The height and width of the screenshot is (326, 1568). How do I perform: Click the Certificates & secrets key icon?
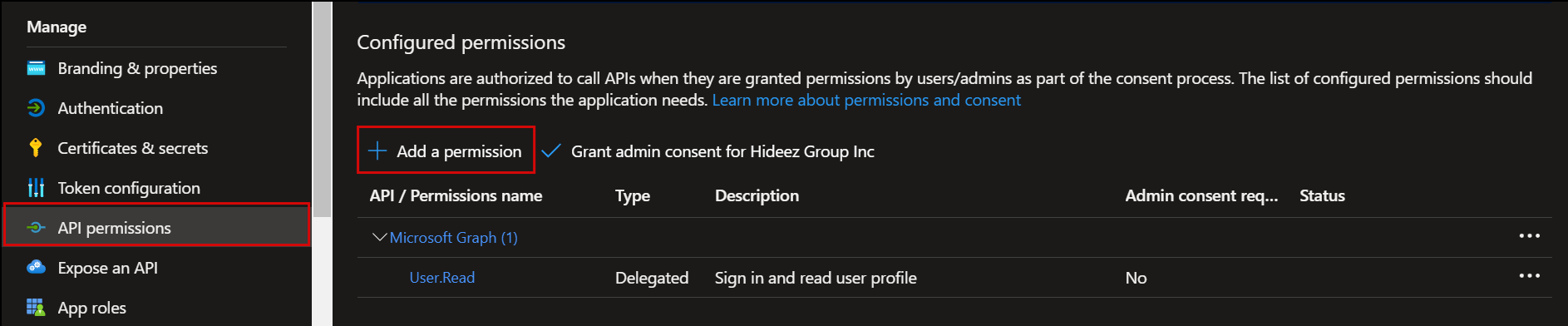36,148
